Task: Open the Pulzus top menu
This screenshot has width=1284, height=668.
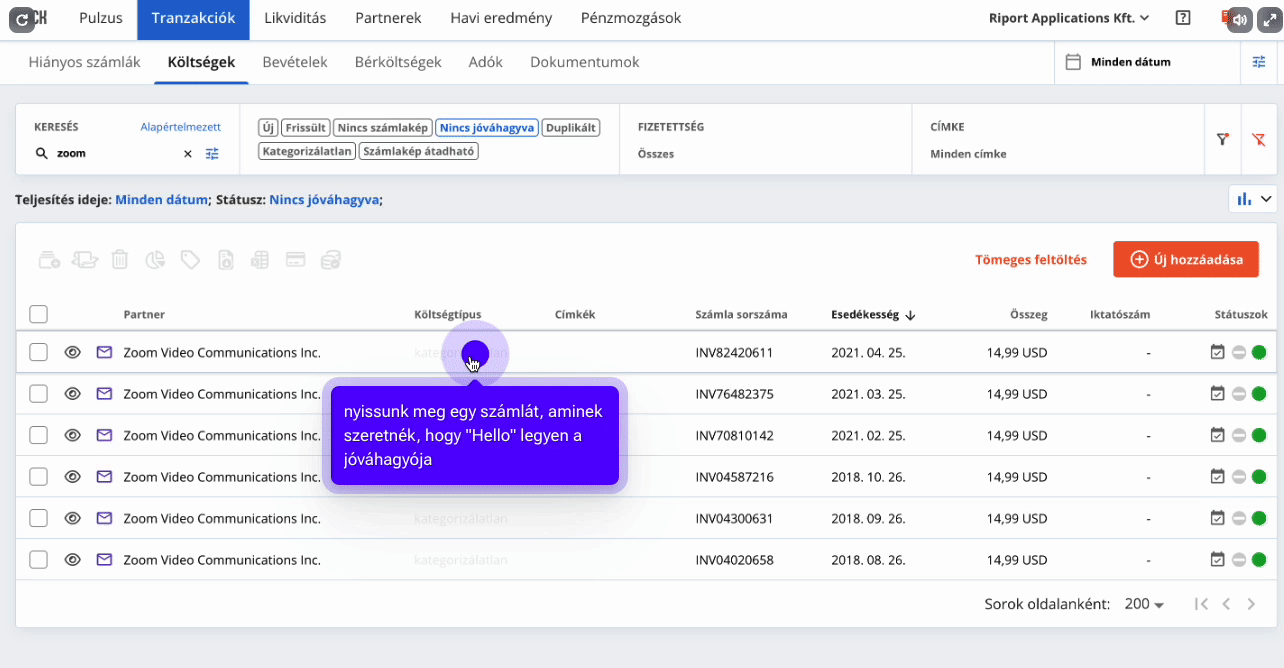Action: click(x=101, y=18)
